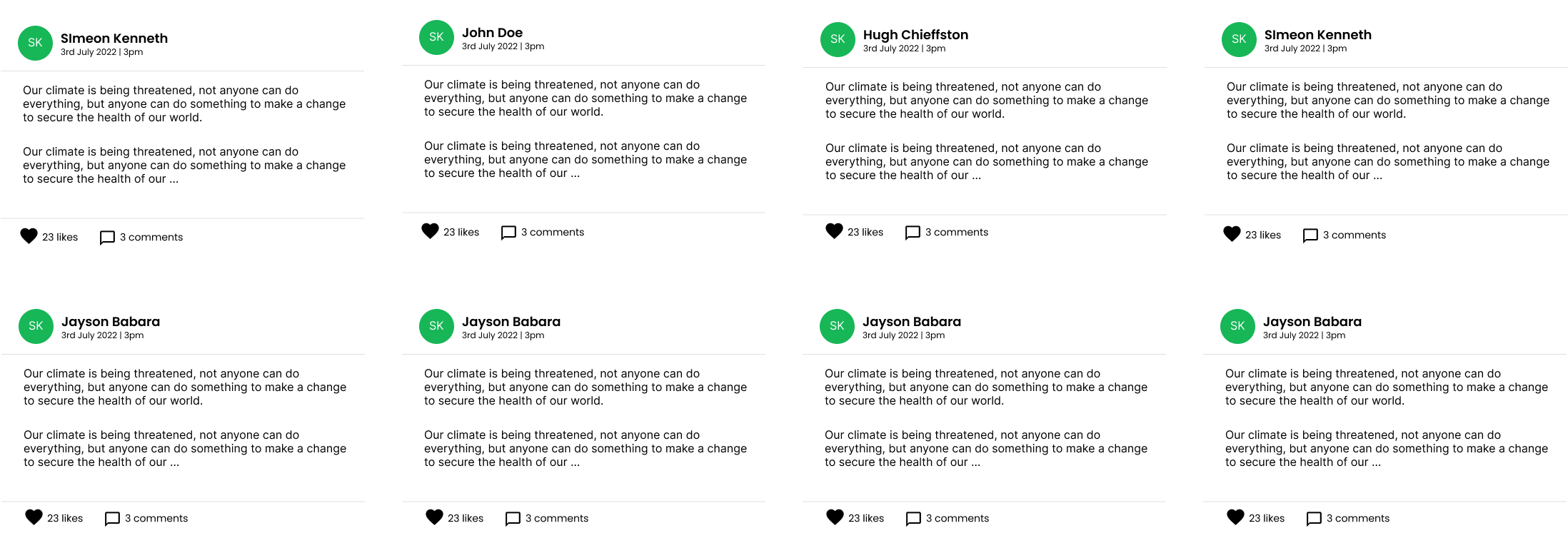Image resolution: width=1568 pixels, height=538 pixels.
Task: Heart the first Jayson Babara post
Action: click(x=34, y=517)
